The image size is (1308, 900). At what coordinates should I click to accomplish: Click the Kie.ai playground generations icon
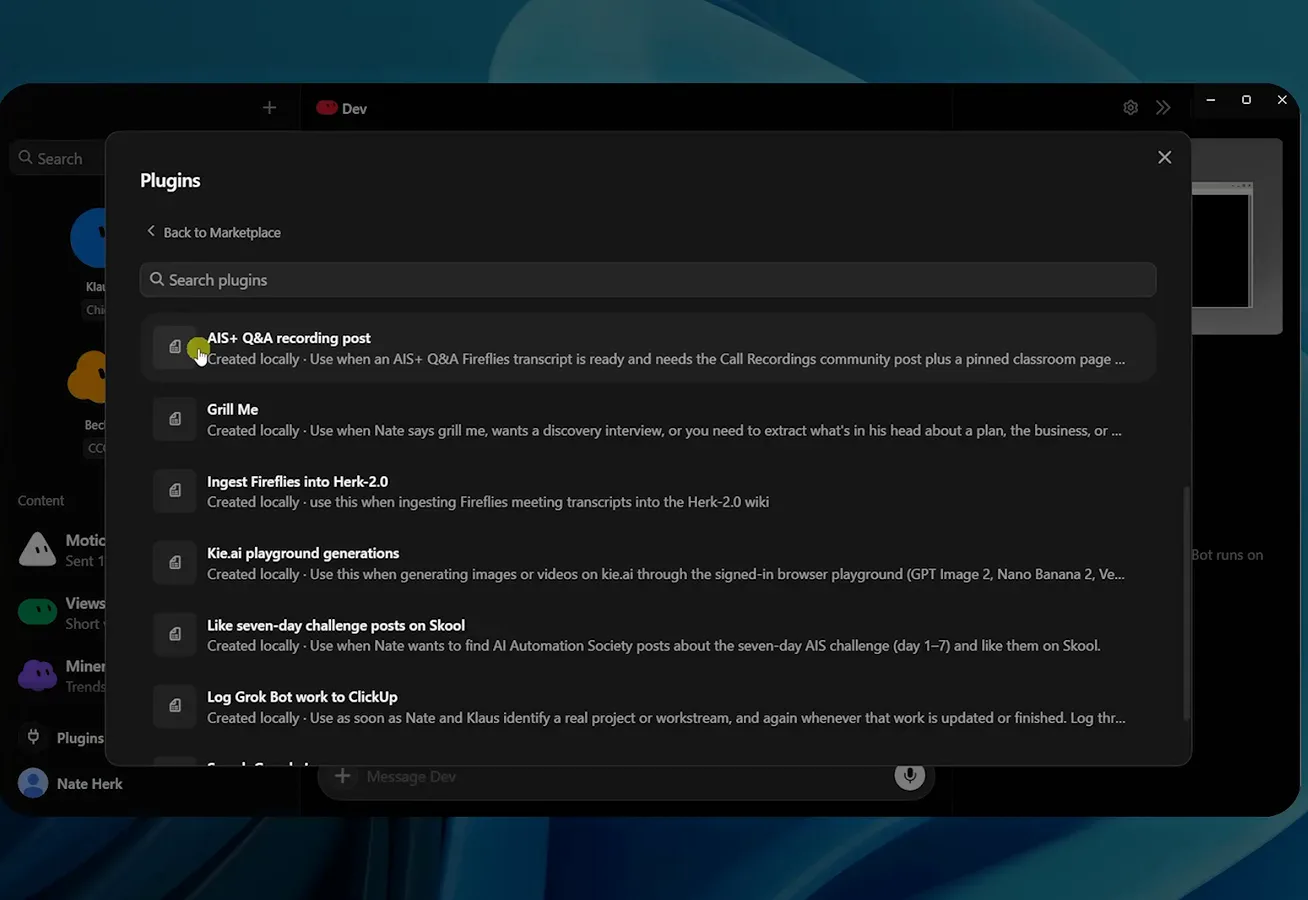point(175,562)
